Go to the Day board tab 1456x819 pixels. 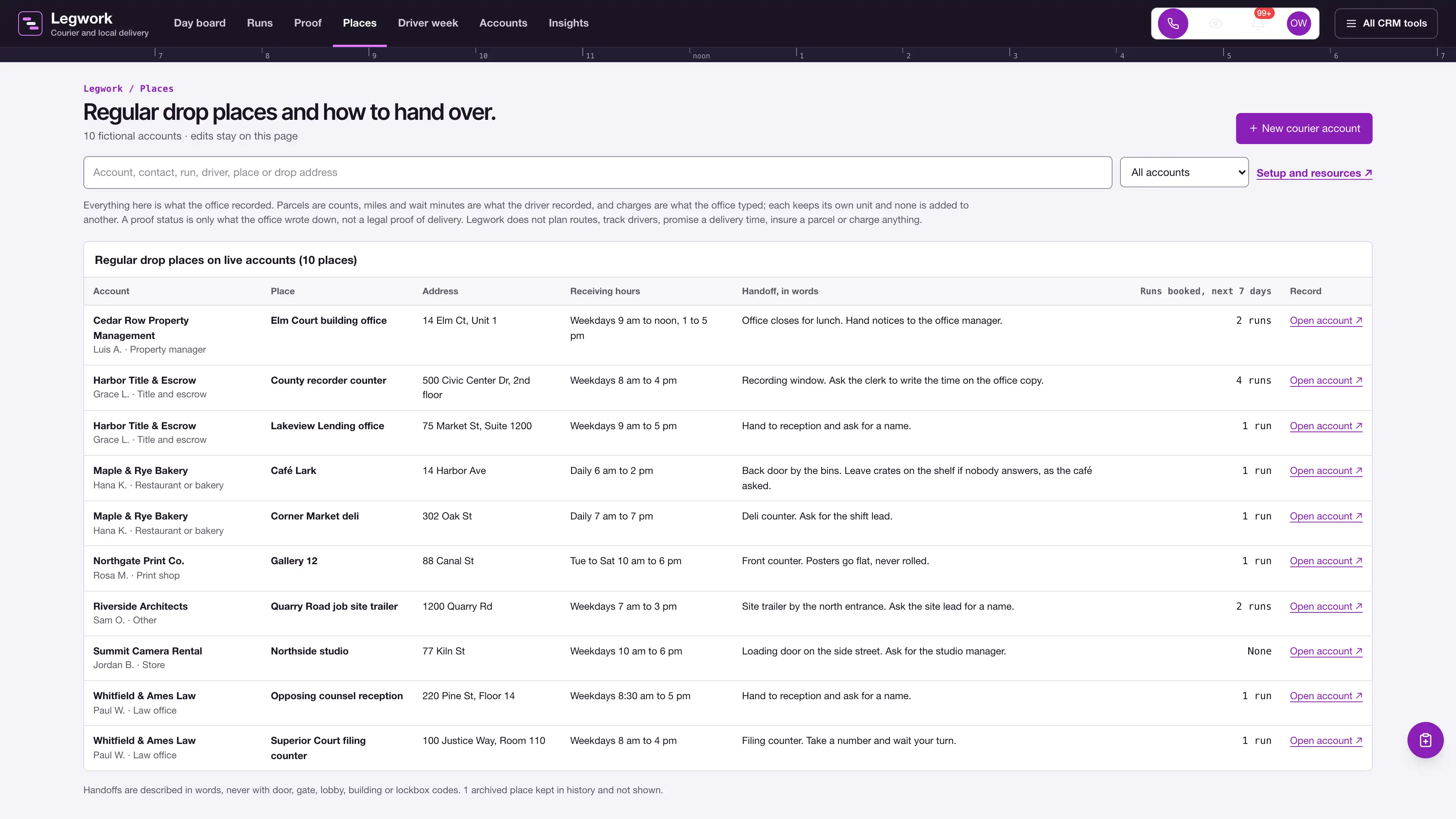tap(199, 23)
